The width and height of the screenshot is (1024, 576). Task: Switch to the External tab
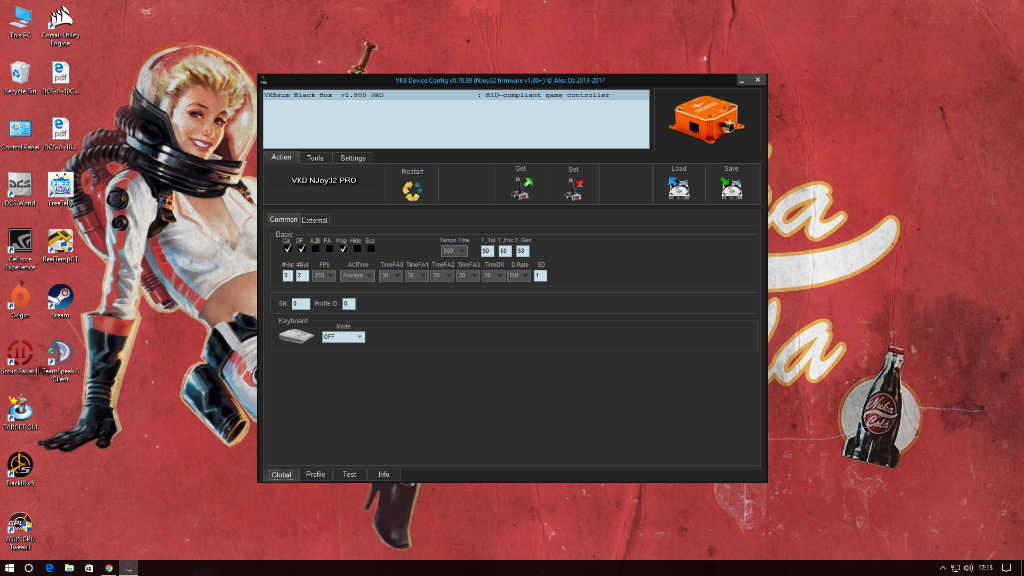(x=314, y=220)
